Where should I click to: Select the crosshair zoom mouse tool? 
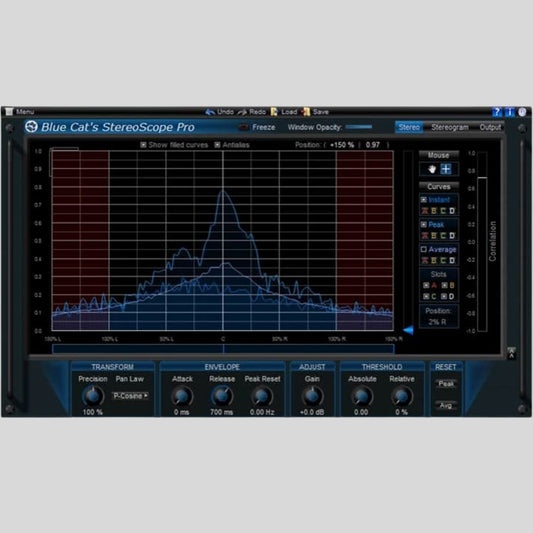(x=446, y=169)
